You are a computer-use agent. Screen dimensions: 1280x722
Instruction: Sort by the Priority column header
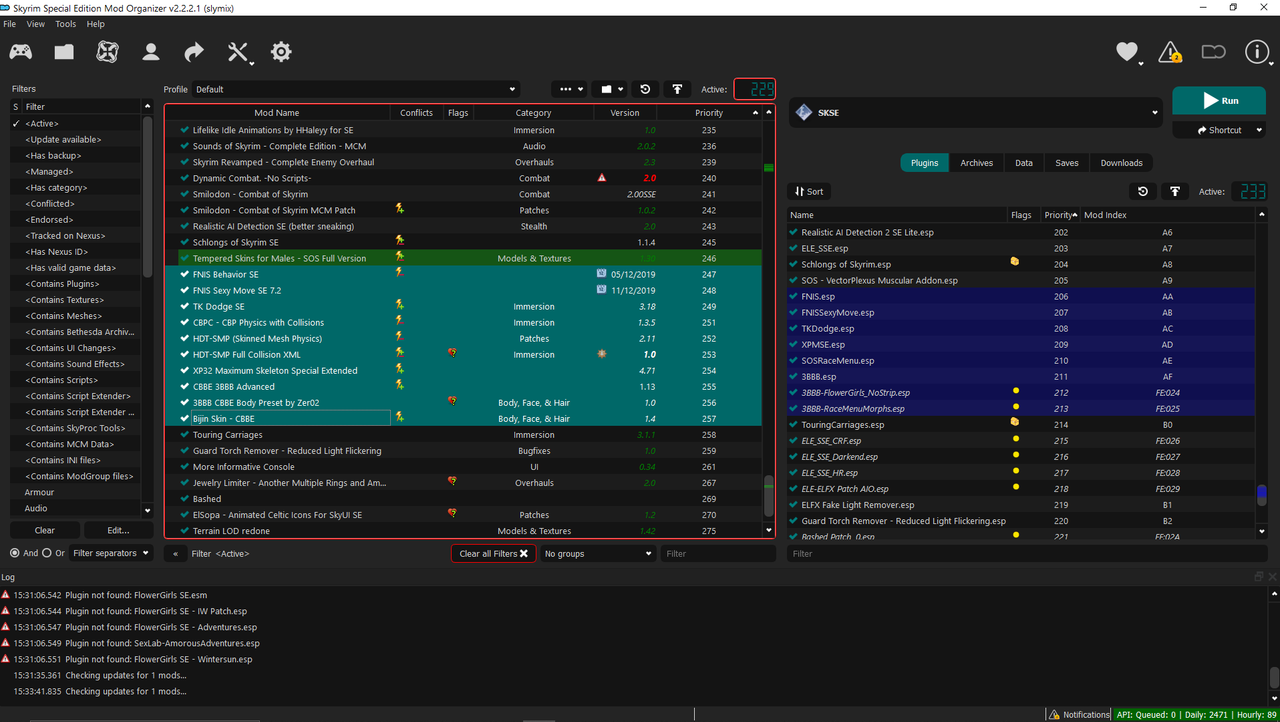(709, 113)
